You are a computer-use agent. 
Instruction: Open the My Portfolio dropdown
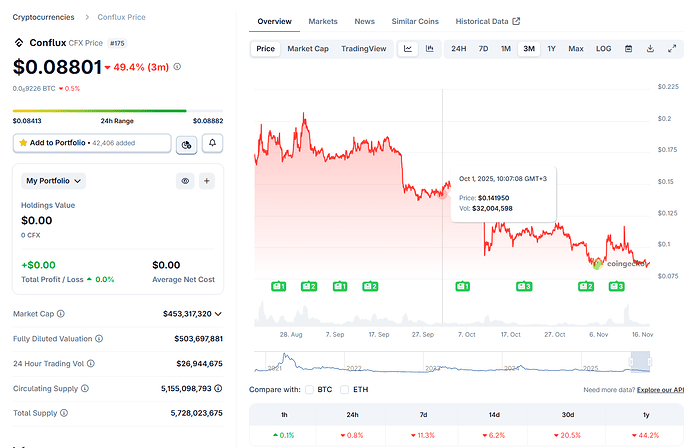click(x=53, y=181)
